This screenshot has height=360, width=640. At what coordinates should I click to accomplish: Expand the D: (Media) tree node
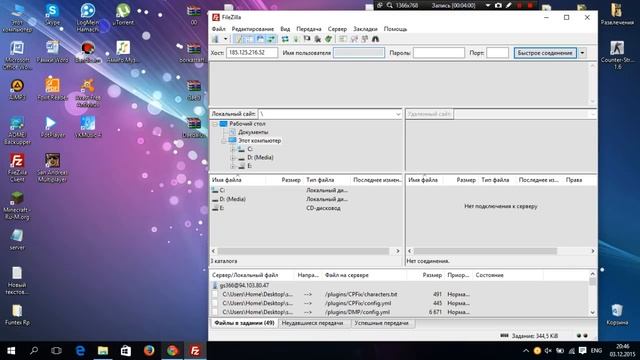[x=233, y=158]
